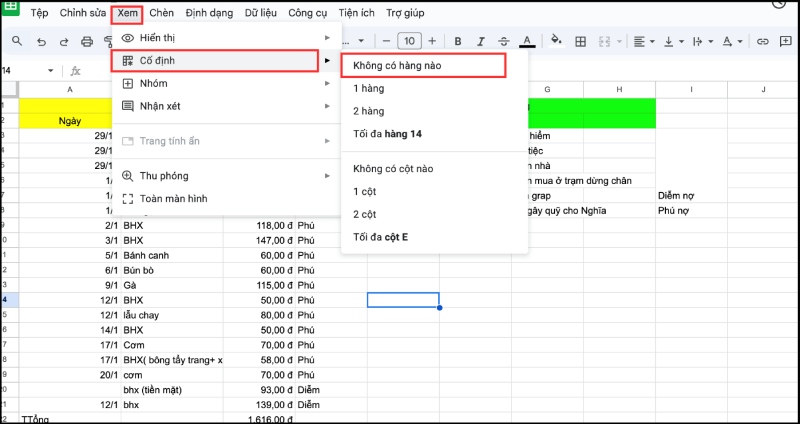Open the Chỉnh sửa menu
Screen dimensions: 800x424
pos(83,13)
